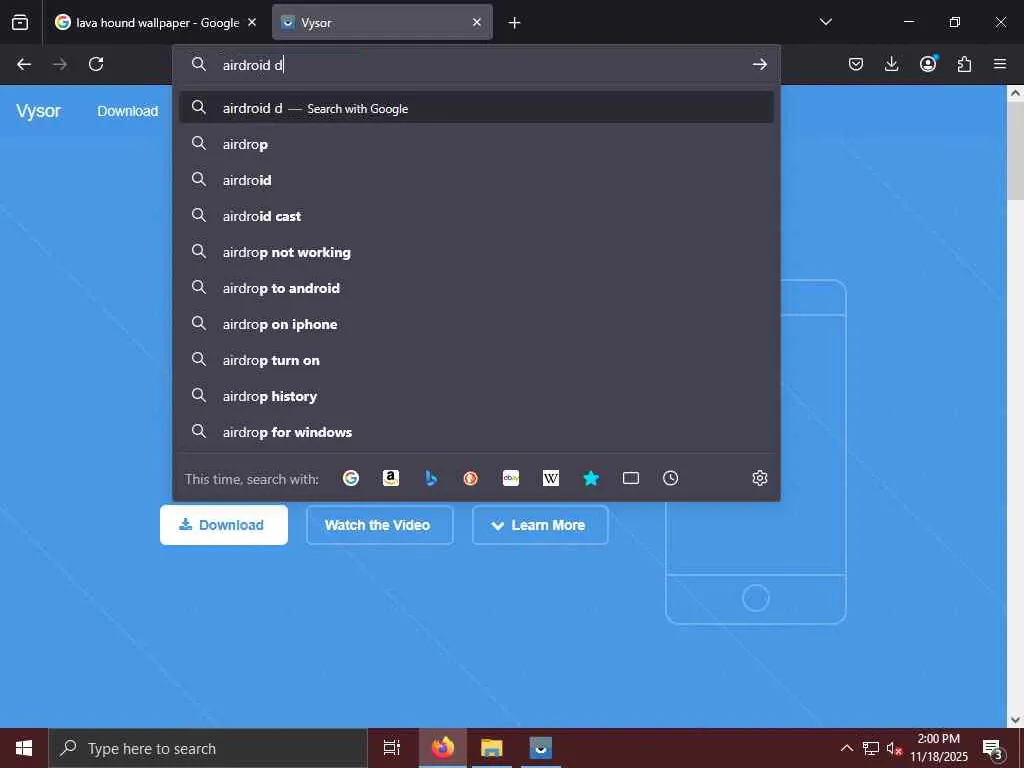
Task: Open Firefox from the taskbar
Action: [443, 748]
